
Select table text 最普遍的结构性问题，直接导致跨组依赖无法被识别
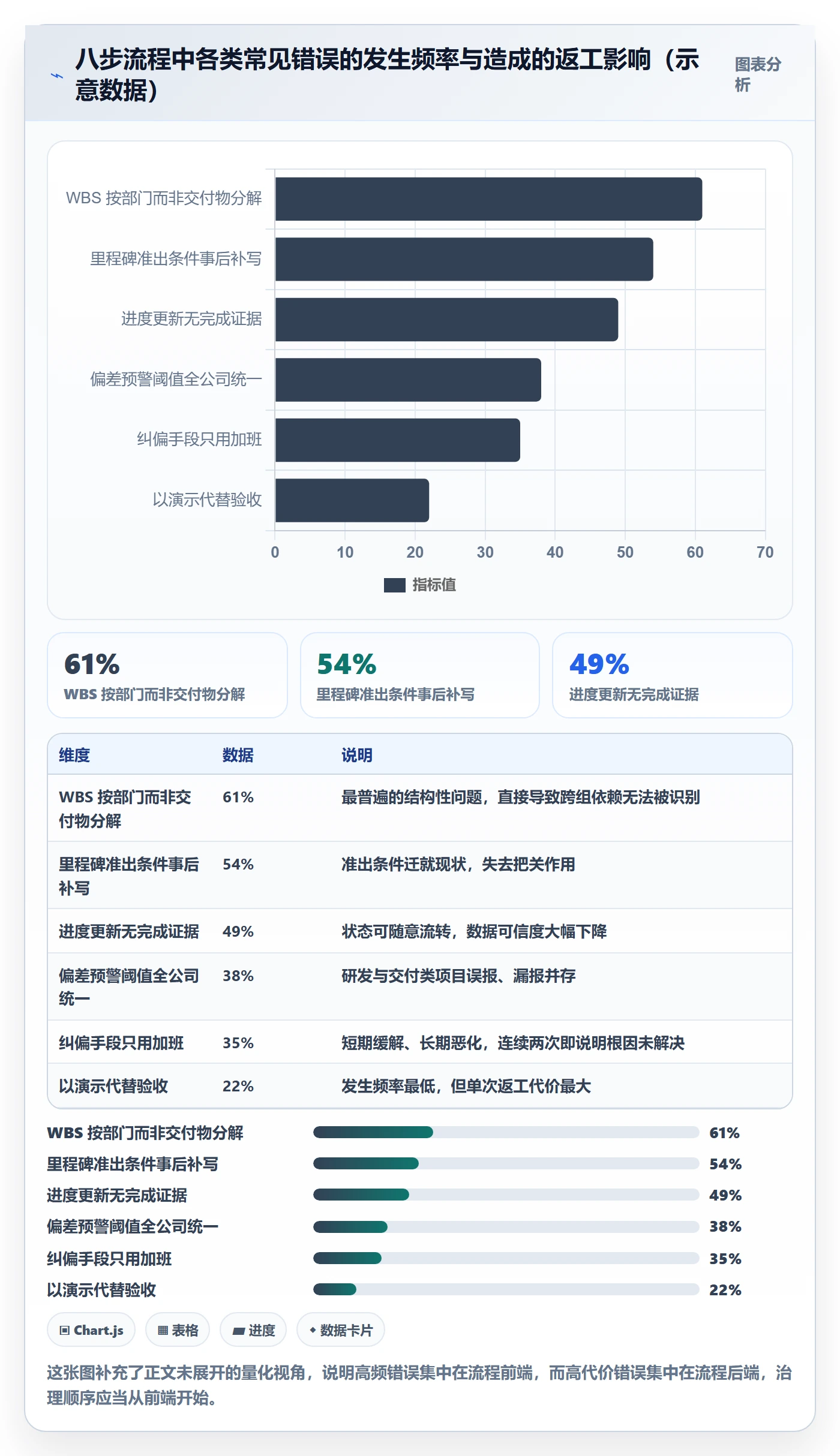[x=521, y=797]
